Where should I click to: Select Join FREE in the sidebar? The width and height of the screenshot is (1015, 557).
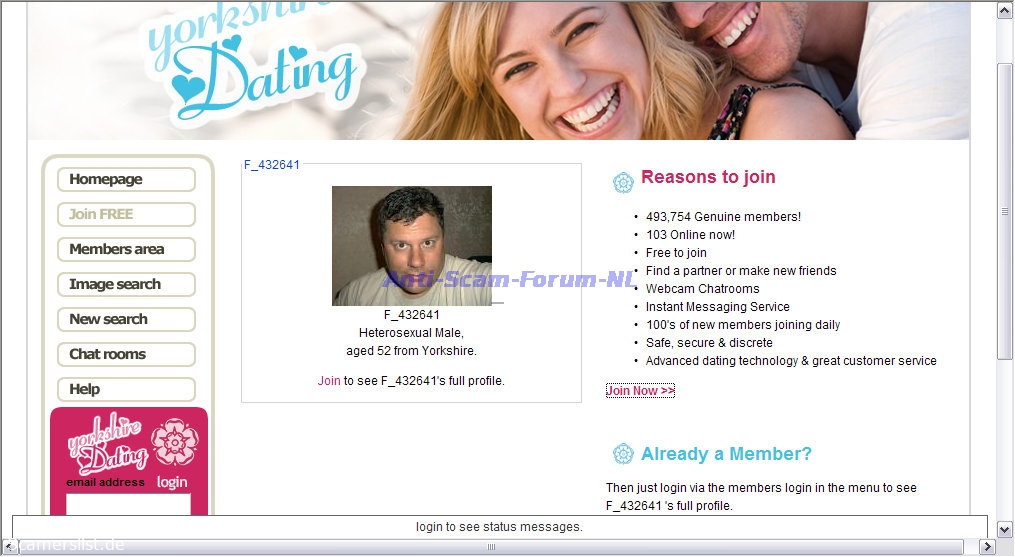pos(126,215)
